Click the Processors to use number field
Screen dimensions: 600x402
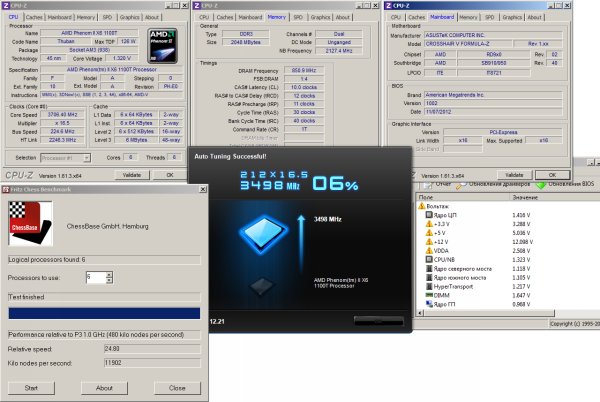pos(96,277)
